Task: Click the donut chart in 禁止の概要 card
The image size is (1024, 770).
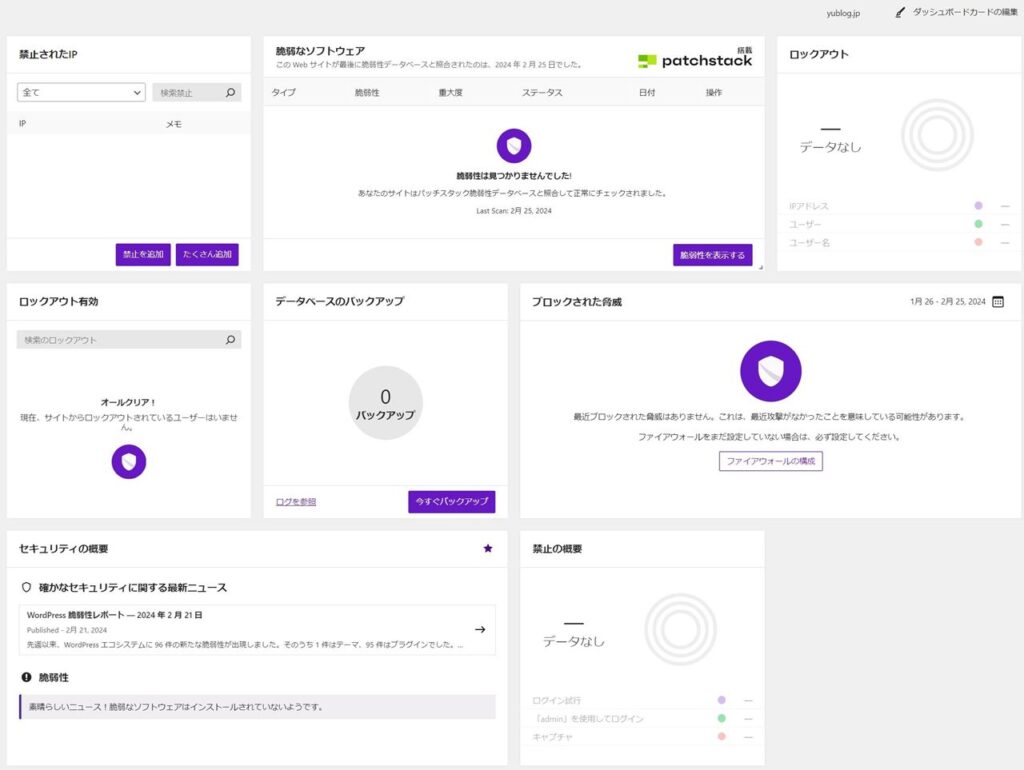Action: (x=680, y=630)
